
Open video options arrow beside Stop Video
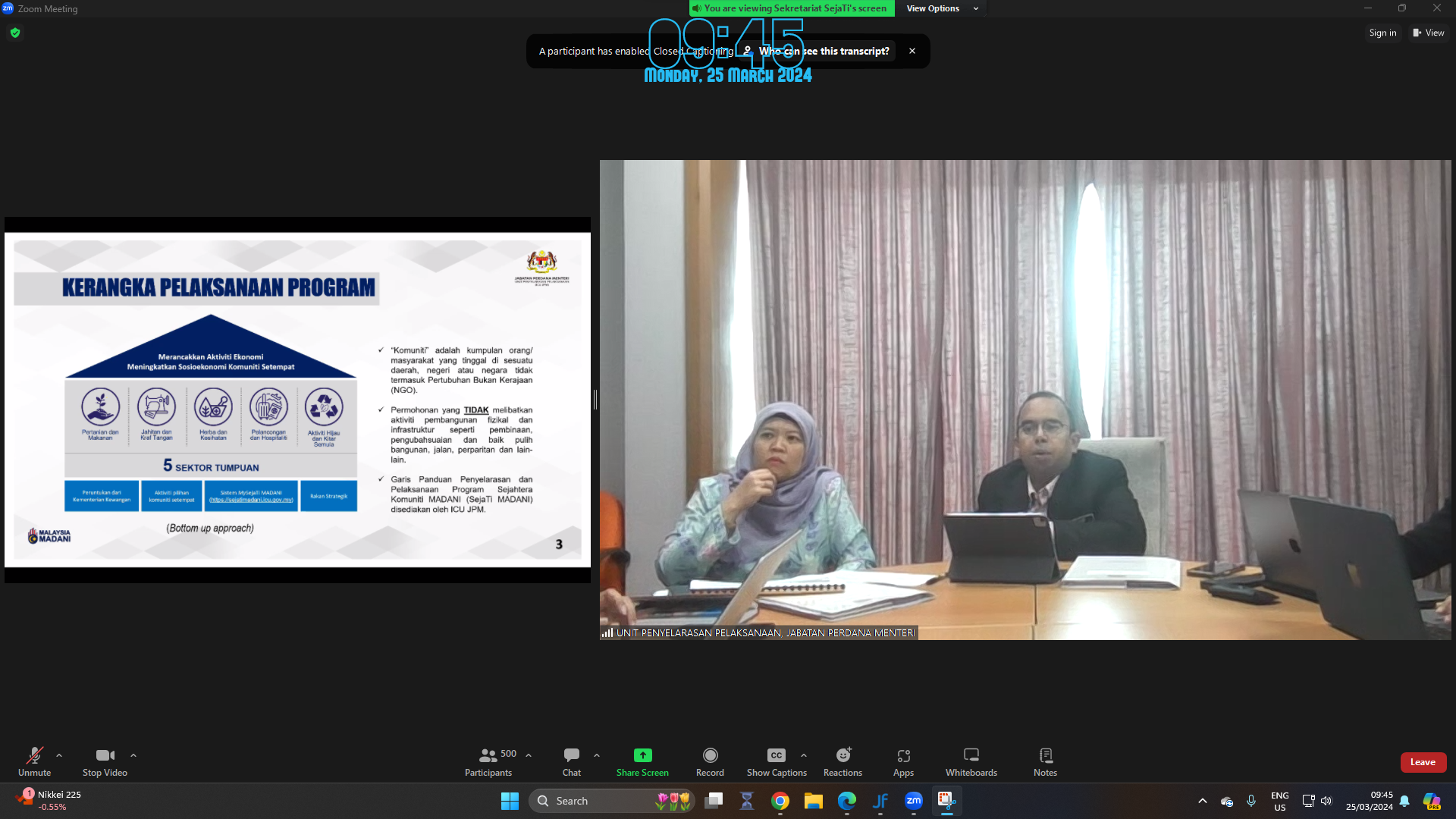click(133, 755)
